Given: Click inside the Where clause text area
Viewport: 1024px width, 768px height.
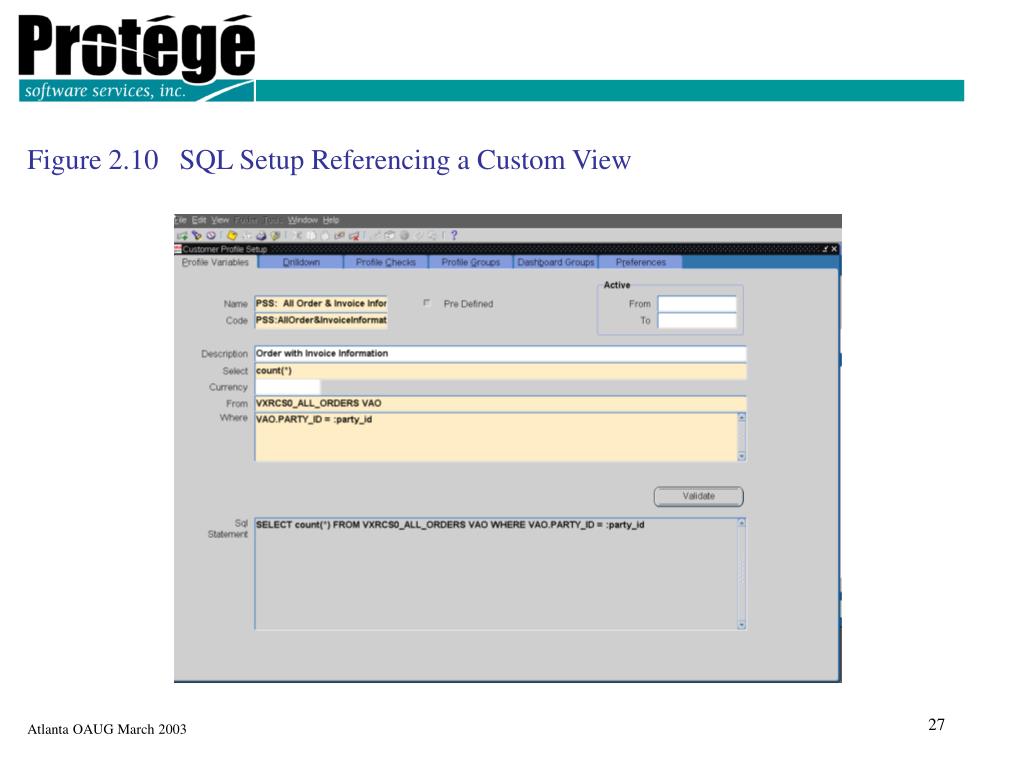Looking at the screenshot, I should click(496, 437).
